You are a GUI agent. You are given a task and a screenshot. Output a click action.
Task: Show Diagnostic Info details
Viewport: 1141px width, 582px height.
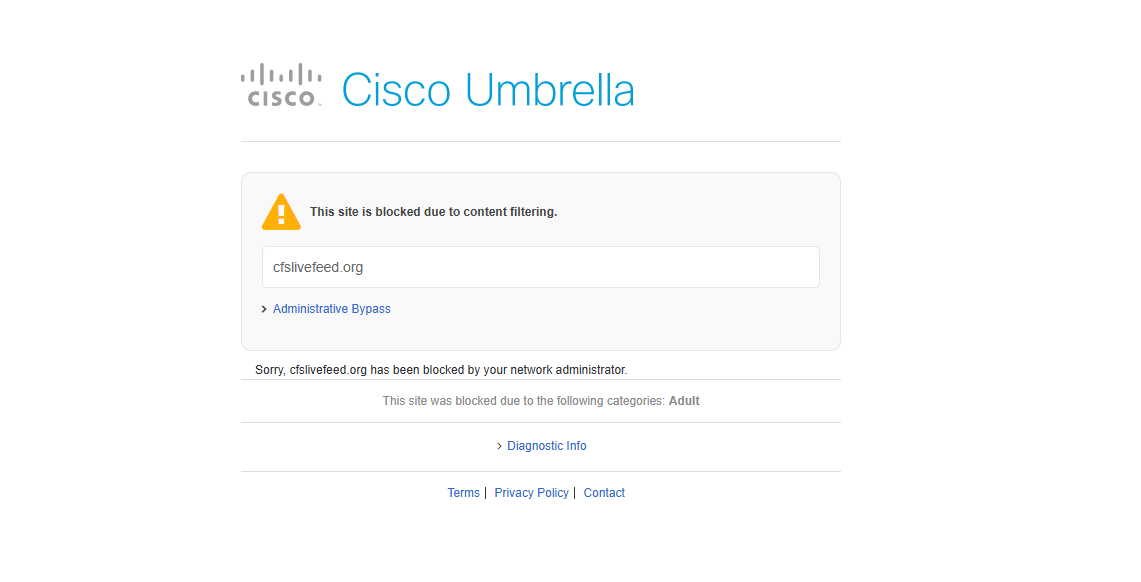(546, 445)
